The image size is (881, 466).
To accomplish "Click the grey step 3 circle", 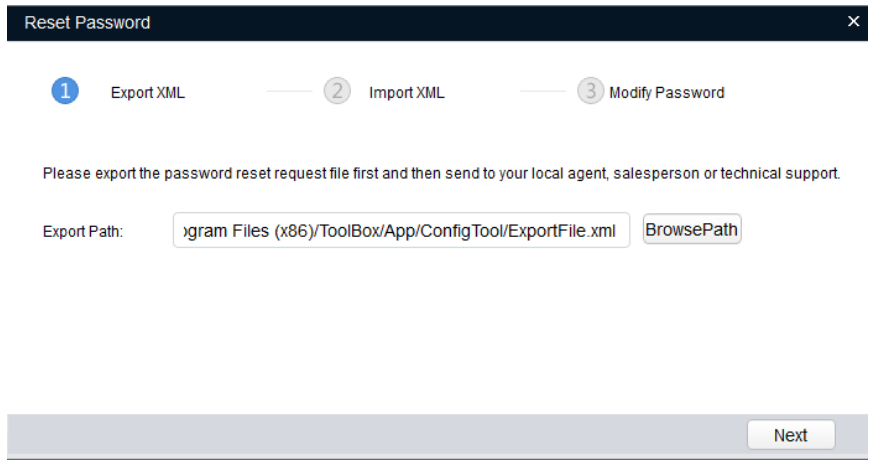I will click(x=591, y=92).
